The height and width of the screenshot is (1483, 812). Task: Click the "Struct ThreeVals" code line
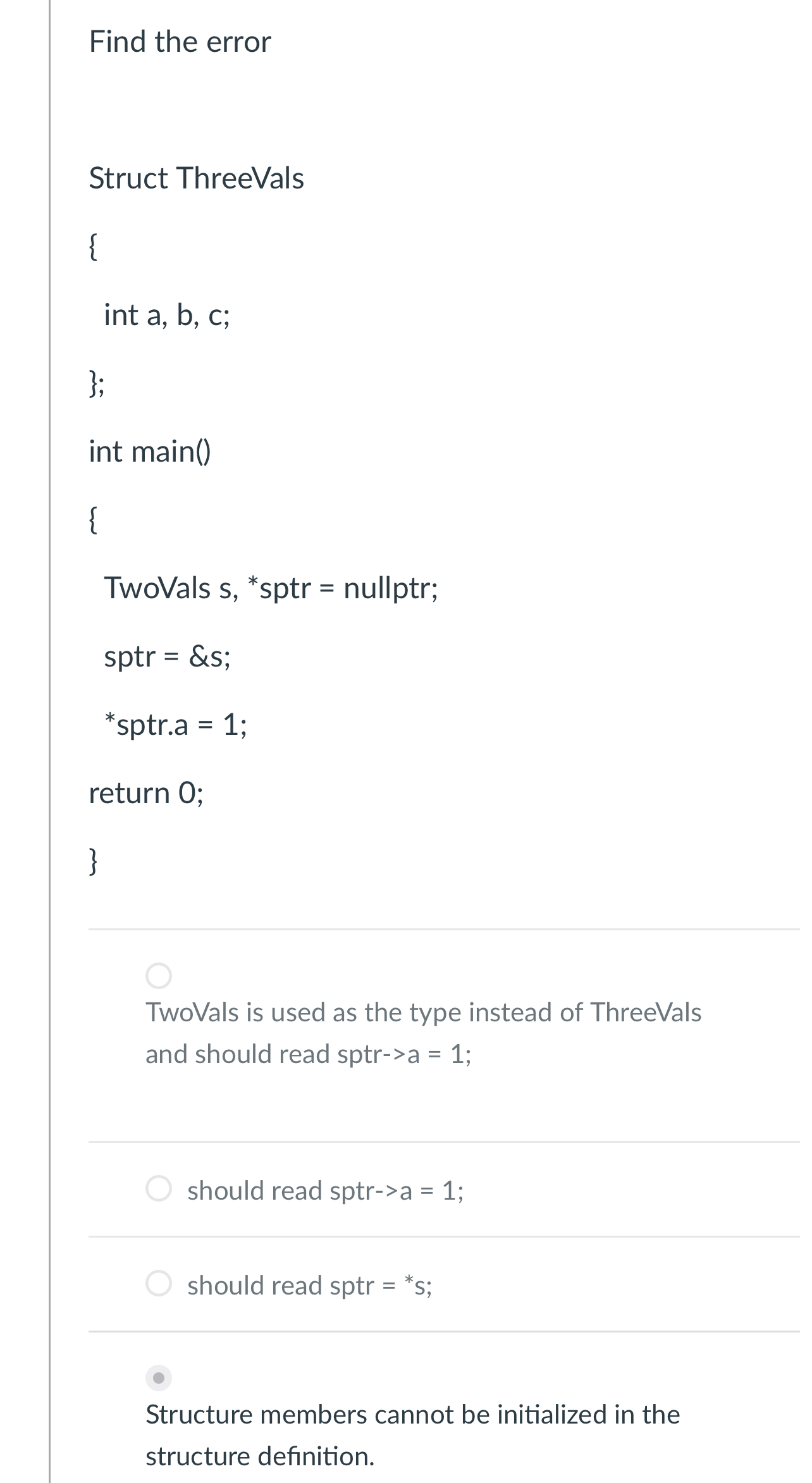pyautogui.click(x=197, y=179)
